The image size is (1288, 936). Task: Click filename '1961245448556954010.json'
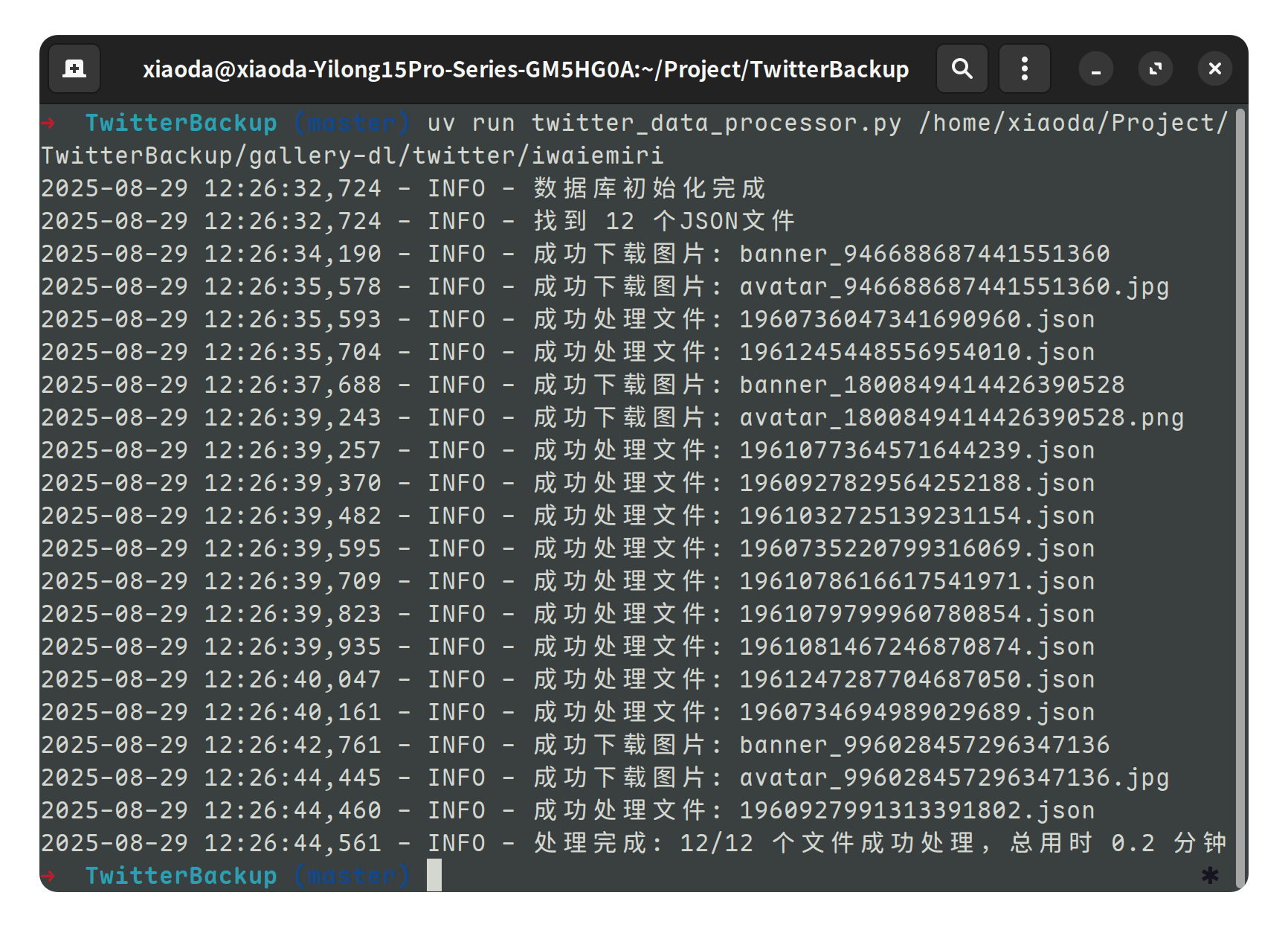[x=917, y=352]
